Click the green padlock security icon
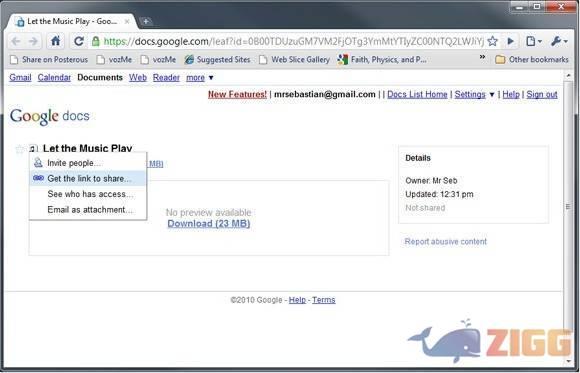The width and height of the screenshot is (580, 373). point(96,41)
